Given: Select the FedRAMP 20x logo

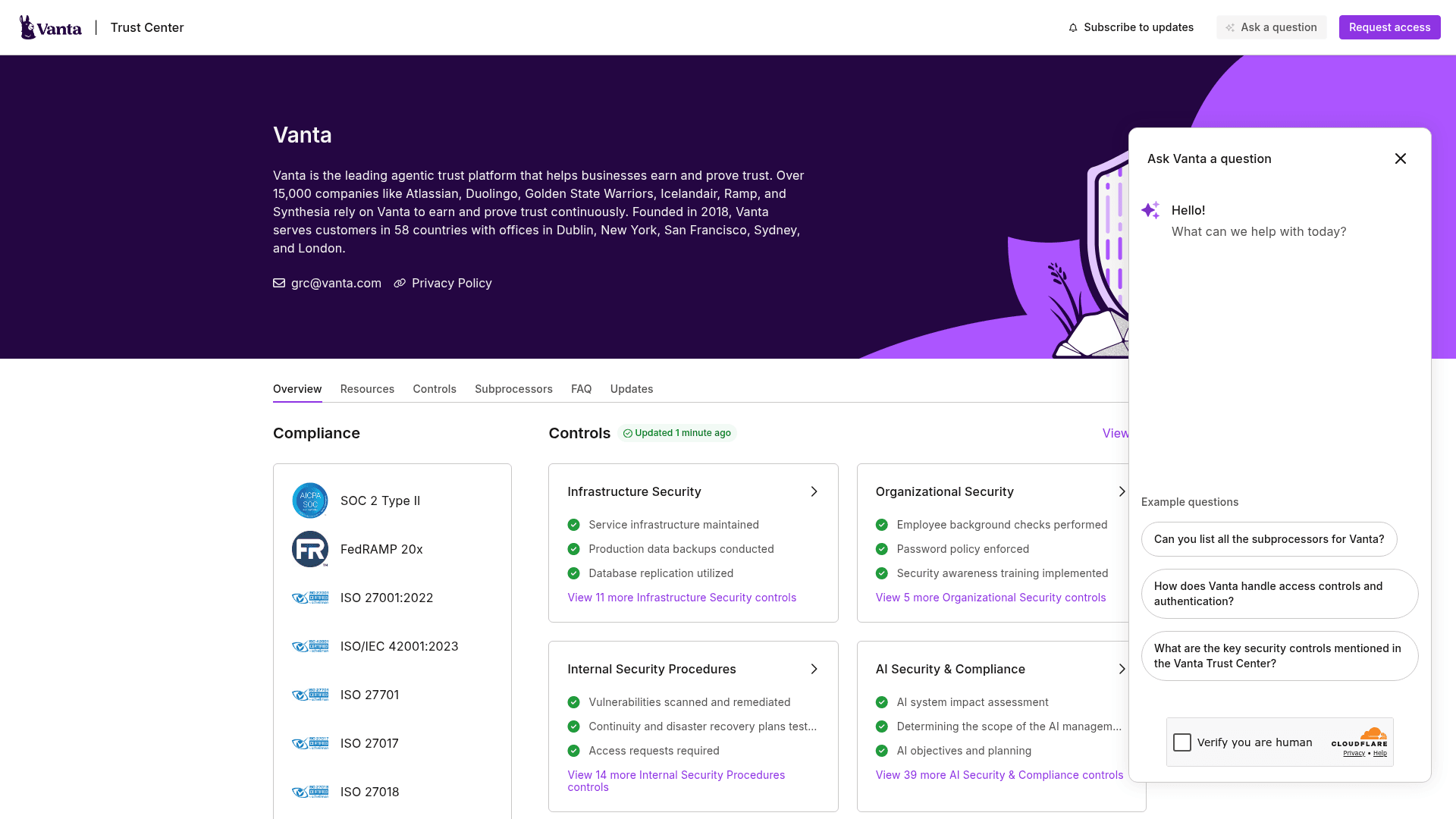Looking at the screenshot, I should tap(310, 549).
